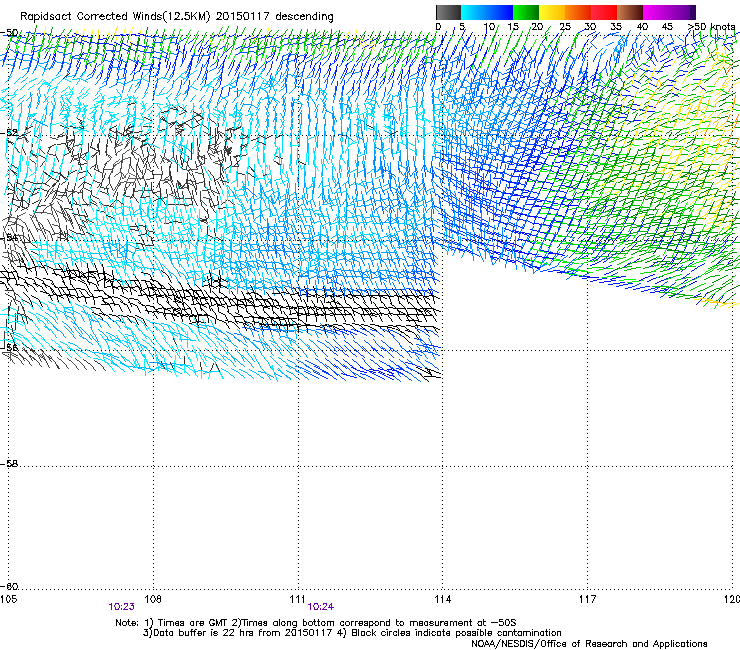
Task: Click the purple time stamp "10:23"
Action: click(121, 607)
